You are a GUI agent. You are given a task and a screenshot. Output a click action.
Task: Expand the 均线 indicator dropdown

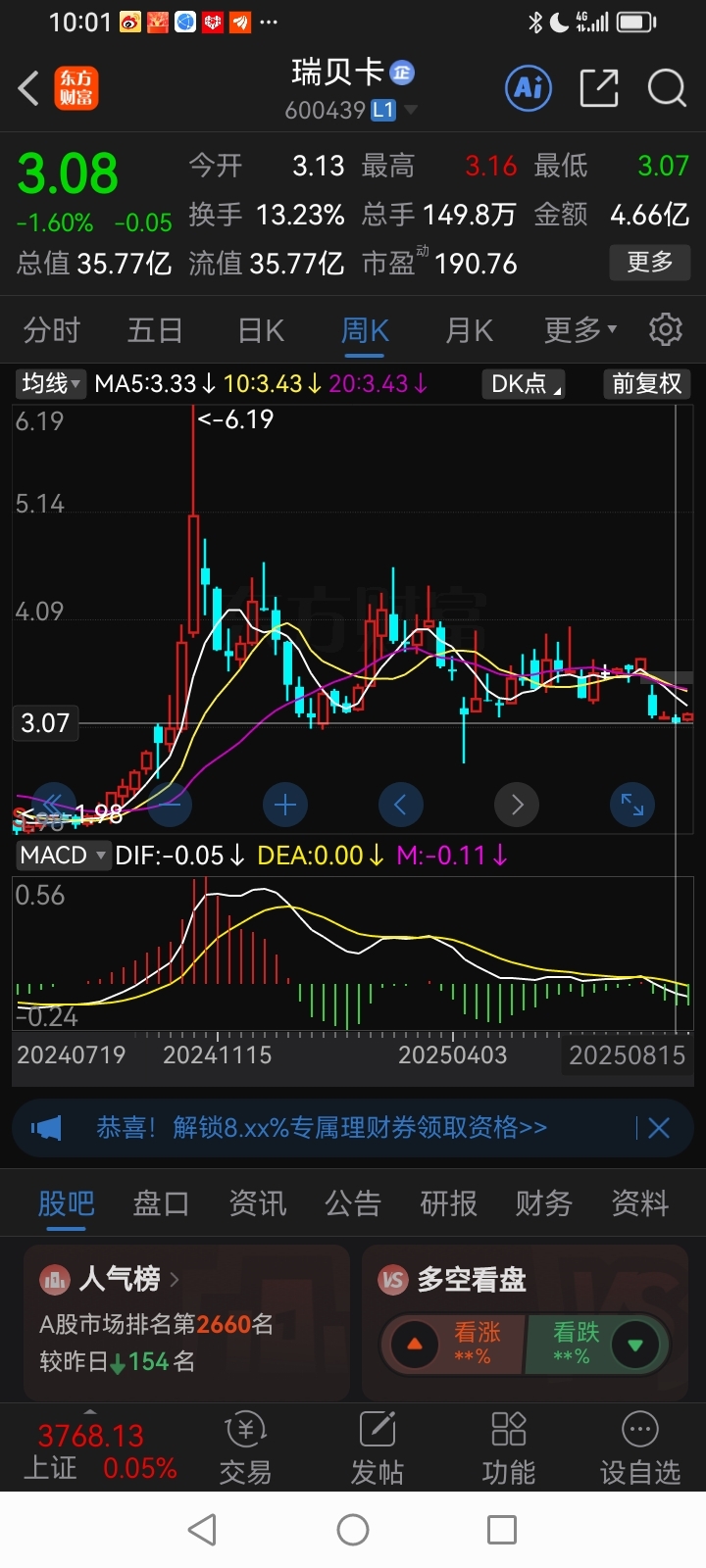(x=52, y=383)
